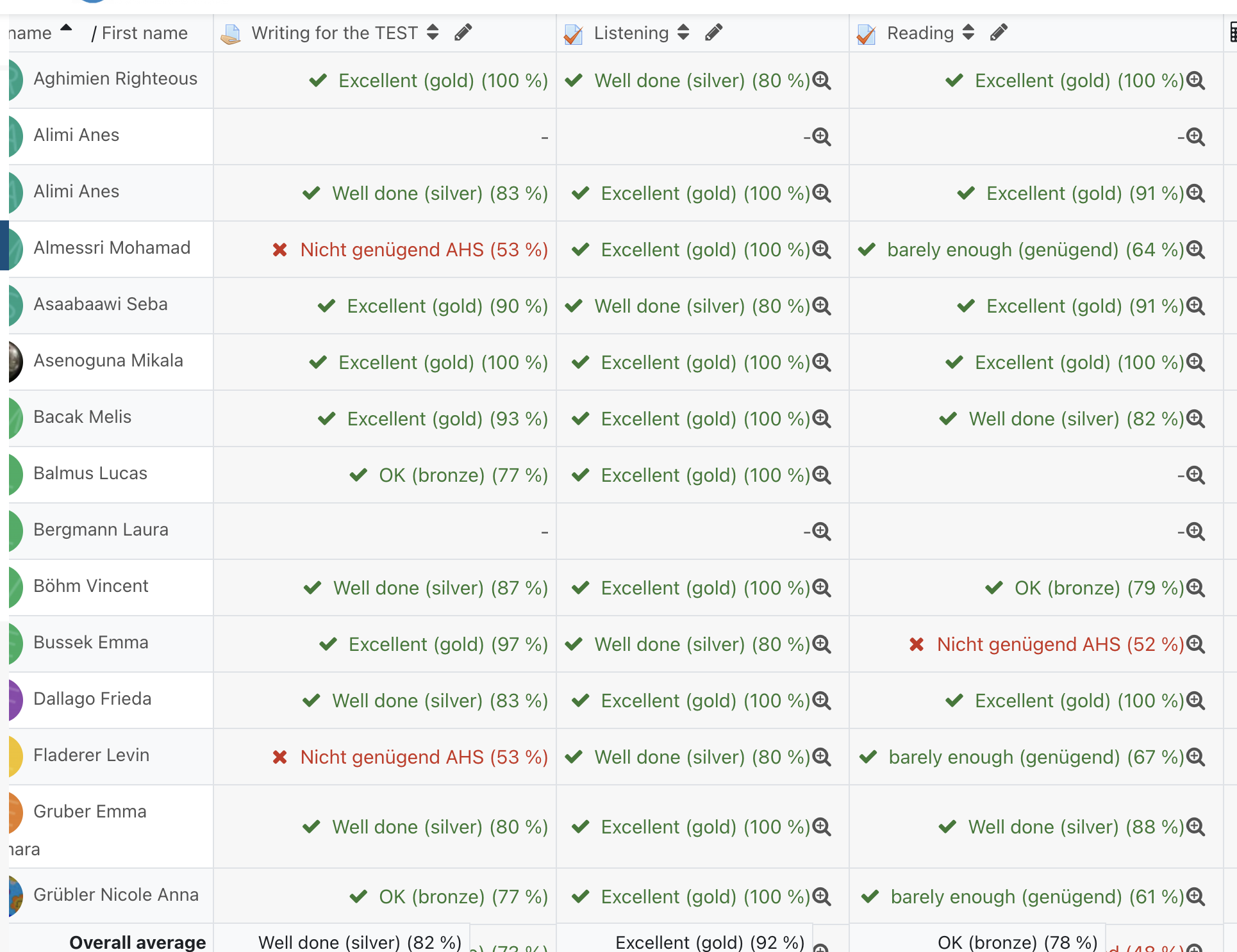The image size is (1237, 952).
Task: Sort by Reading column arrows
Action: [x=968, y=32]
